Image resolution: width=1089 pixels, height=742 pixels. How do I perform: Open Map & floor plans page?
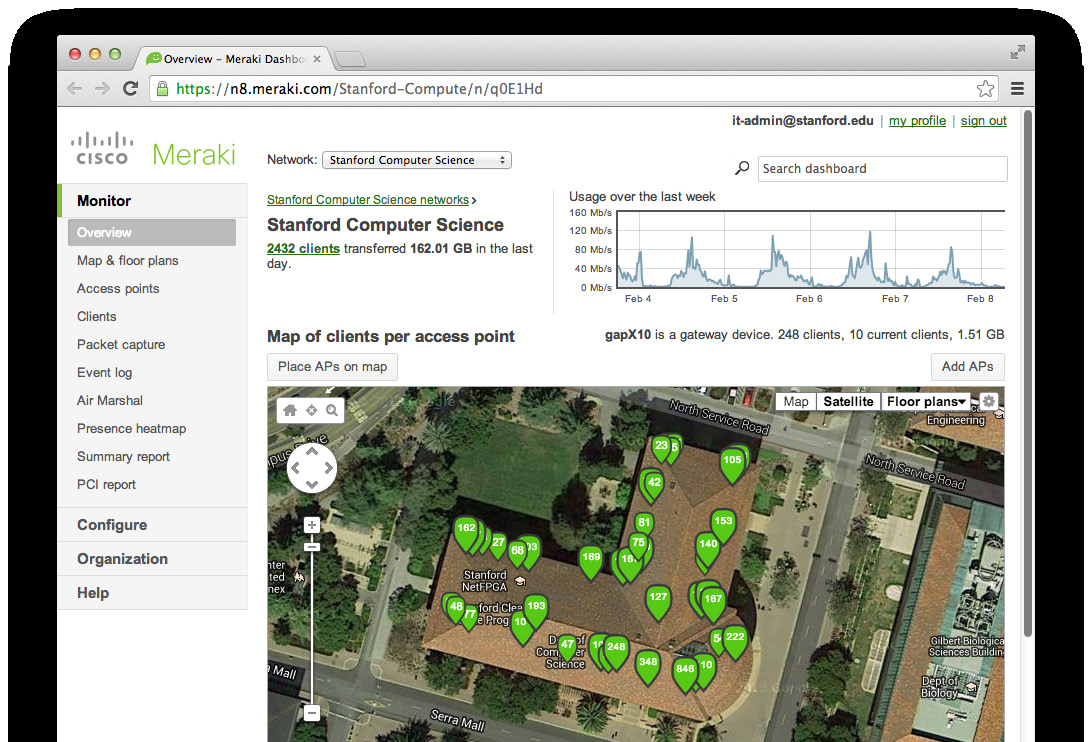128,261
